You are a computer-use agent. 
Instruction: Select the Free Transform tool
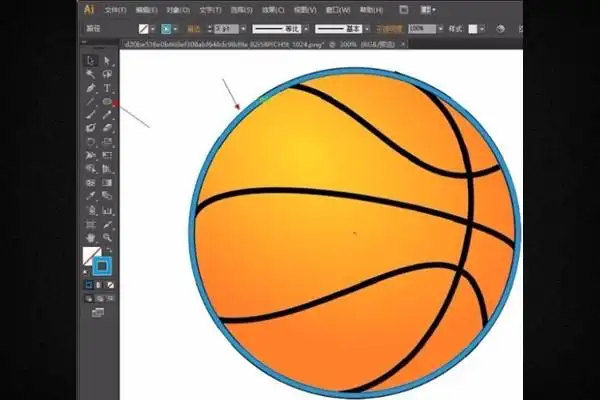107,155
